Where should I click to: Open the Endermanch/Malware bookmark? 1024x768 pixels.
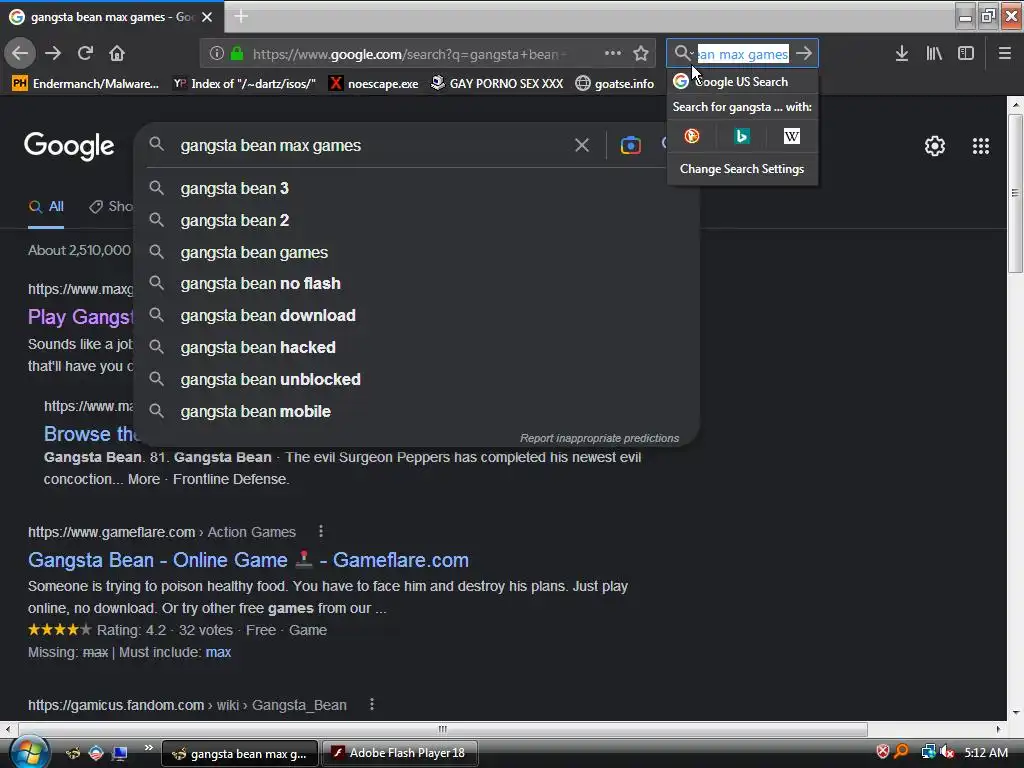(x=86, y=84)
